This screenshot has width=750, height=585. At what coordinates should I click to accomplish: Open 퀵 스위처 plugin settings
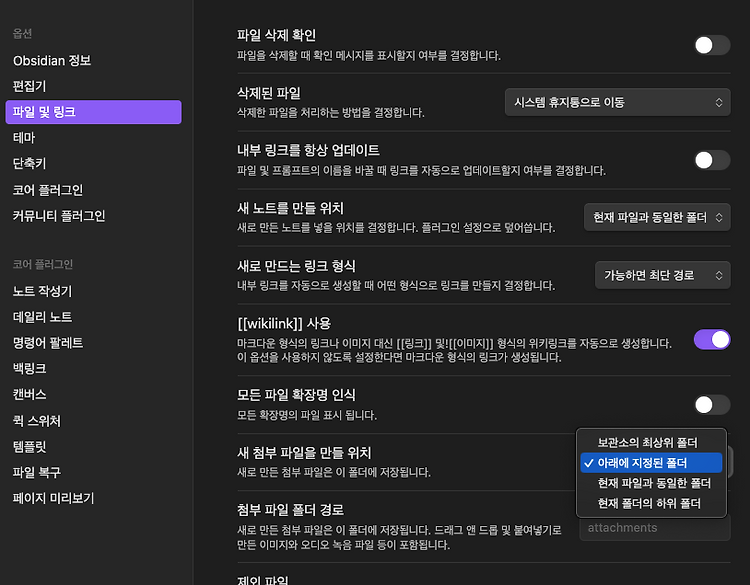point(37,420)
